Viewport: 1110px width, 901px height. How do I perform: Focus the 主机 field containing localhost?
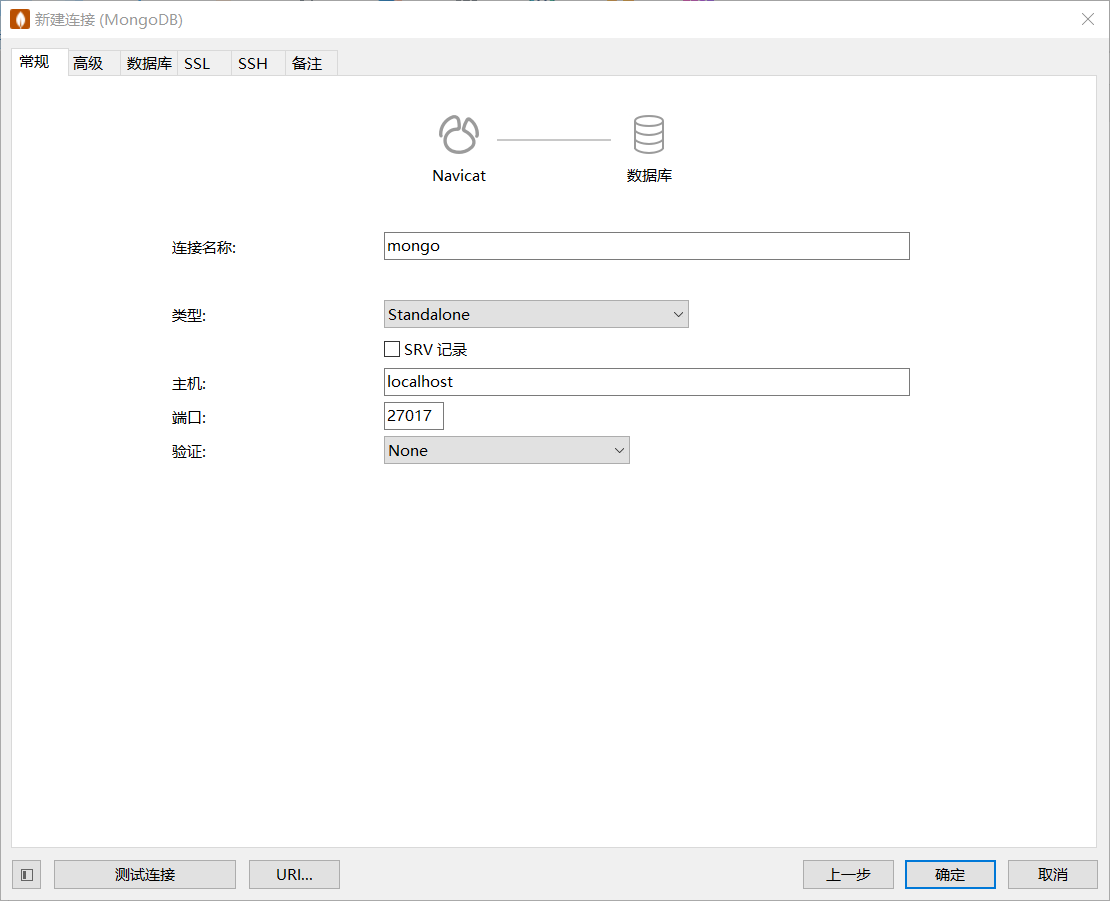[646, 382]
